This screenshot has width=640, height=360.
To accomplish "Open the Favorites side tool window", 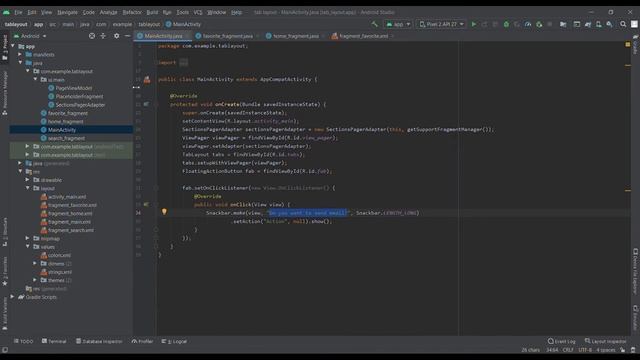I will (5, 271).
